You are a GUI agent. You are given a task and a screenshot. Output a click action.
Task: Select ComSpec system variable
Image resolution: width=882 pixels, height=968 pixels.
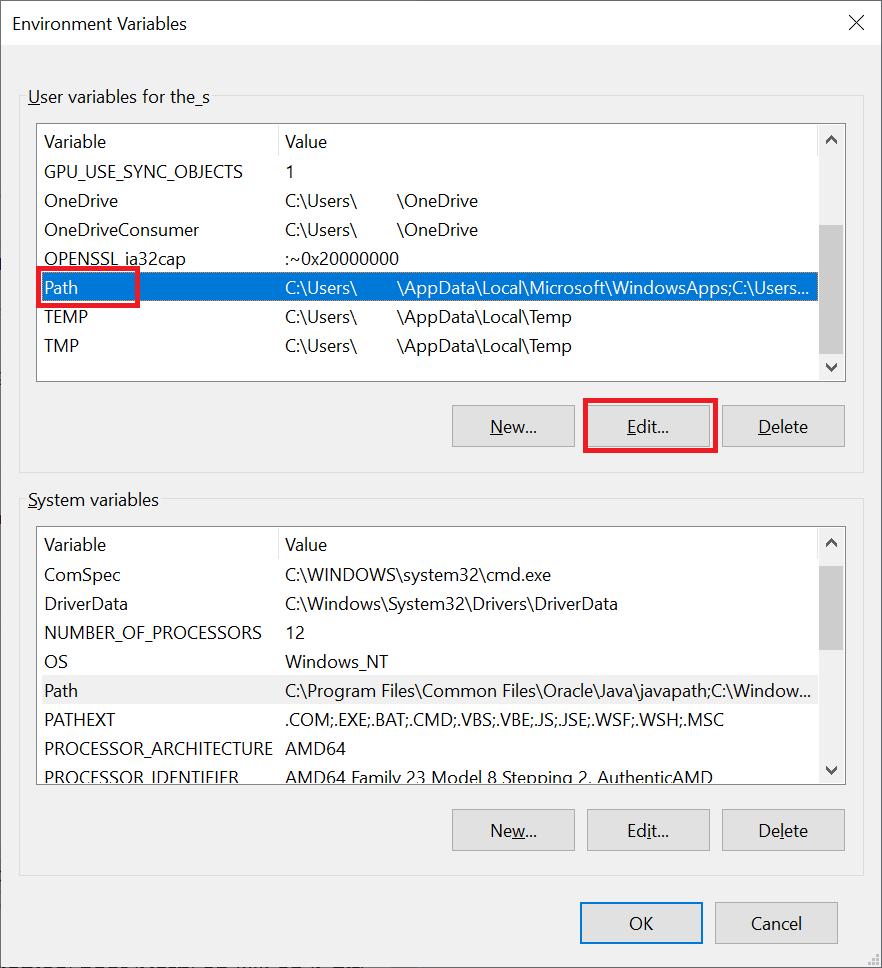430,575
